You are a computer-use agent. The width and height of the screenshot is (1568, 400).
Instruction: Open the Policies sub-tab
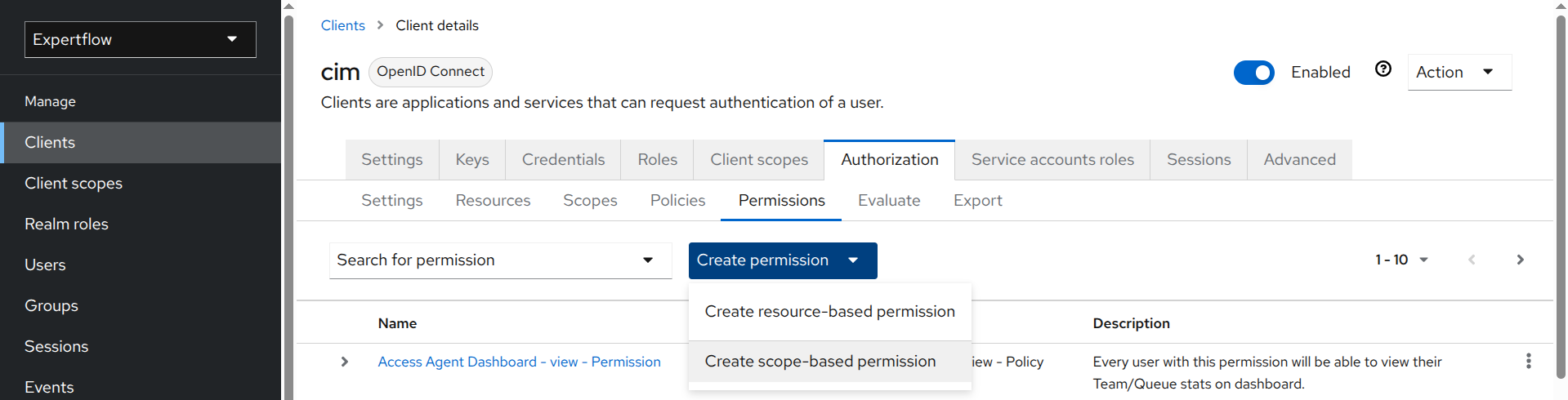tap(677, 201)
